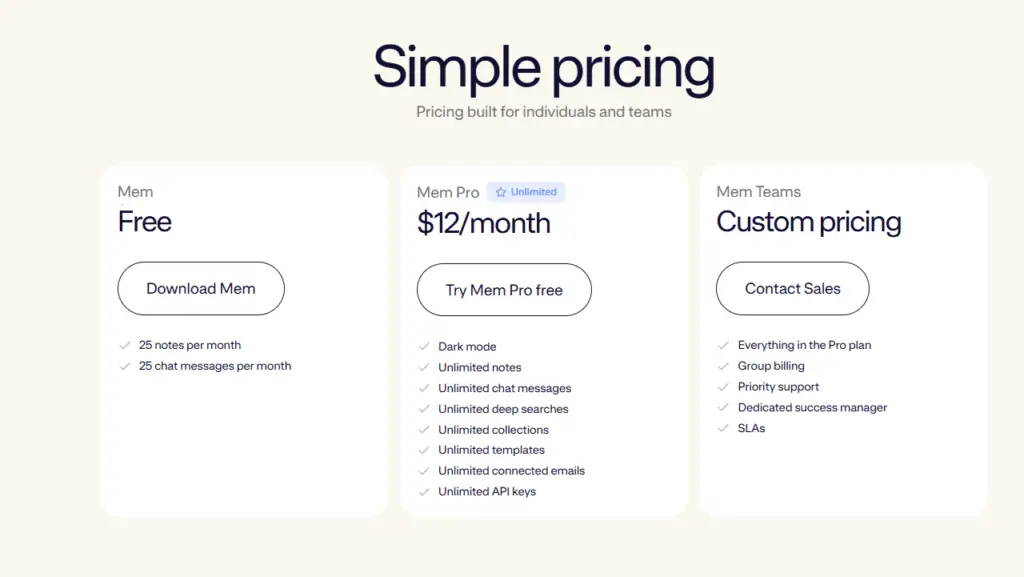Click the Download Mem button
This screenshot has height=577, width=1024.
201,289
